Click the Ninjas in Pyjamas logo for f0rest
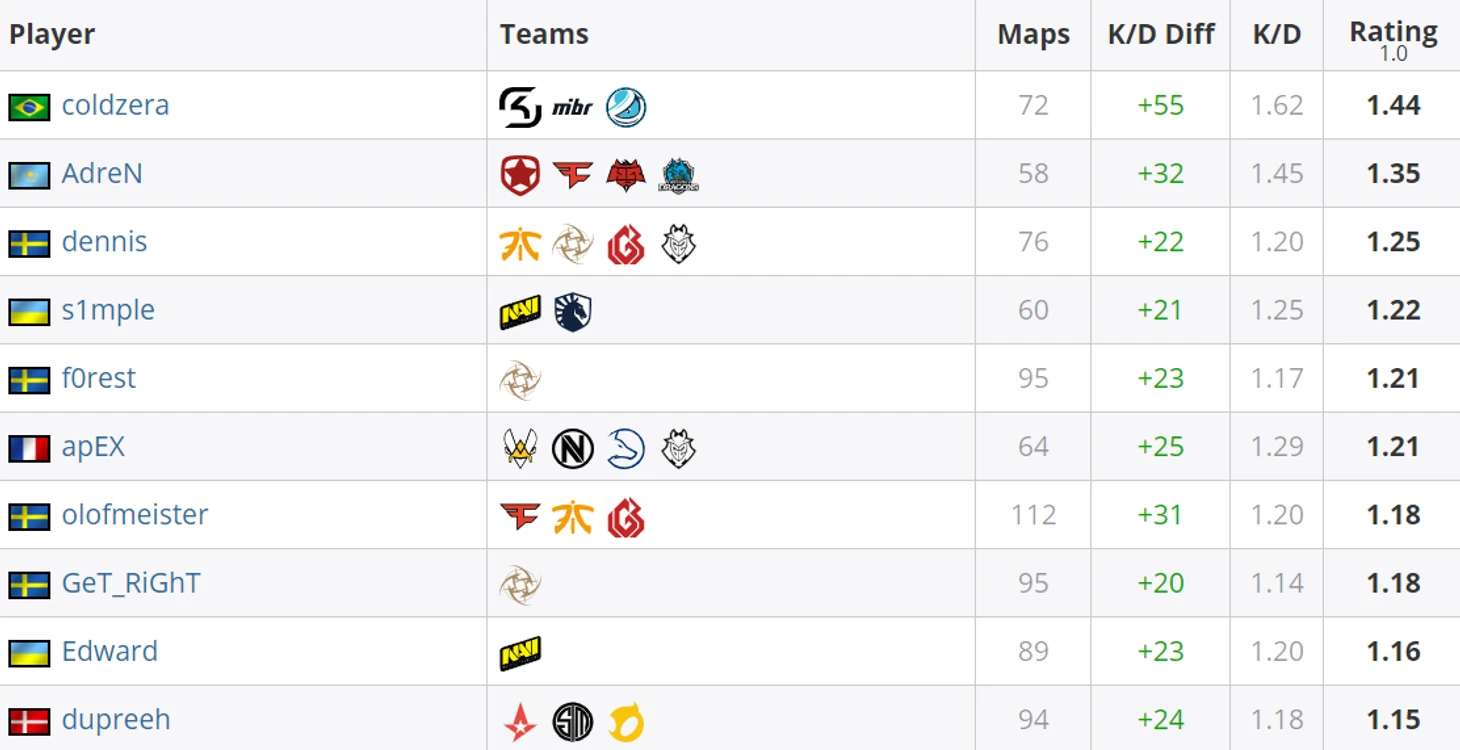 [520, 380]
